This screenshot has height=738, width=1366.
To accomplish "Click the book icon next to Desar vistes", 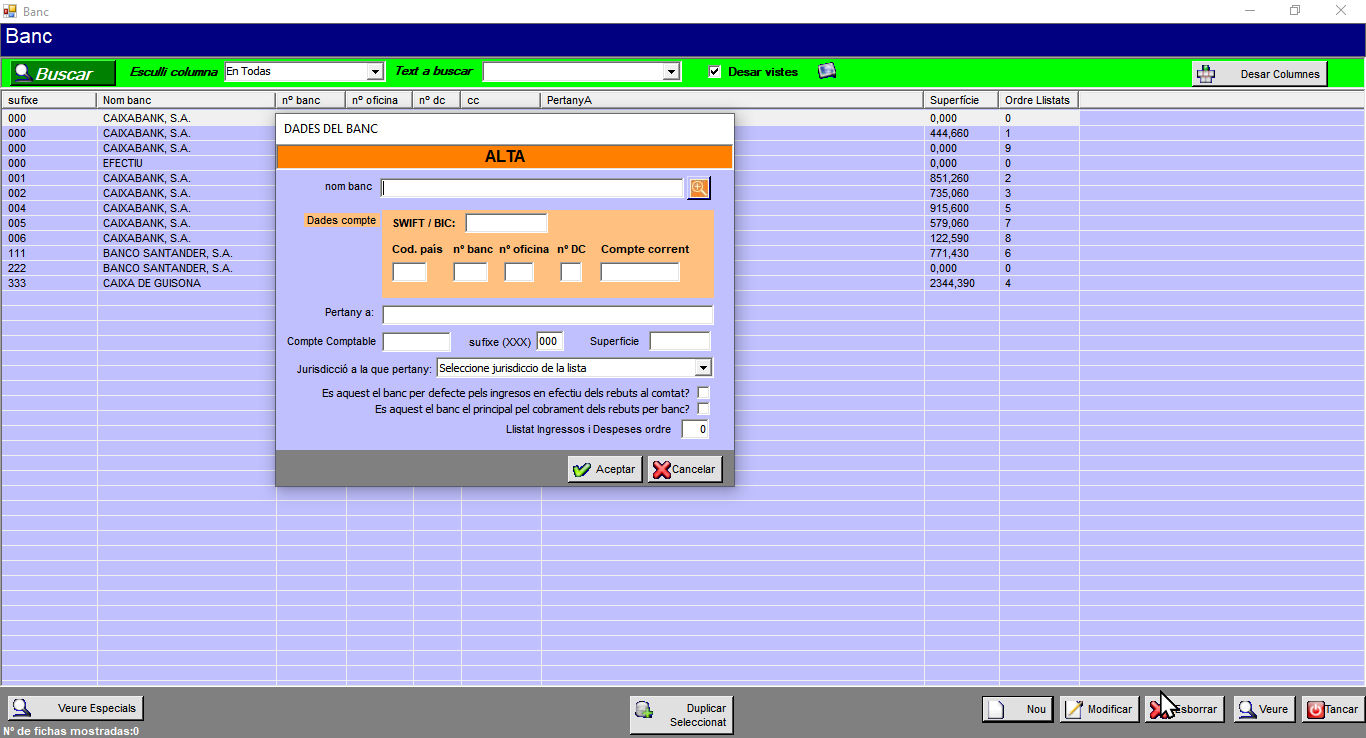I will tap(827, 71).
